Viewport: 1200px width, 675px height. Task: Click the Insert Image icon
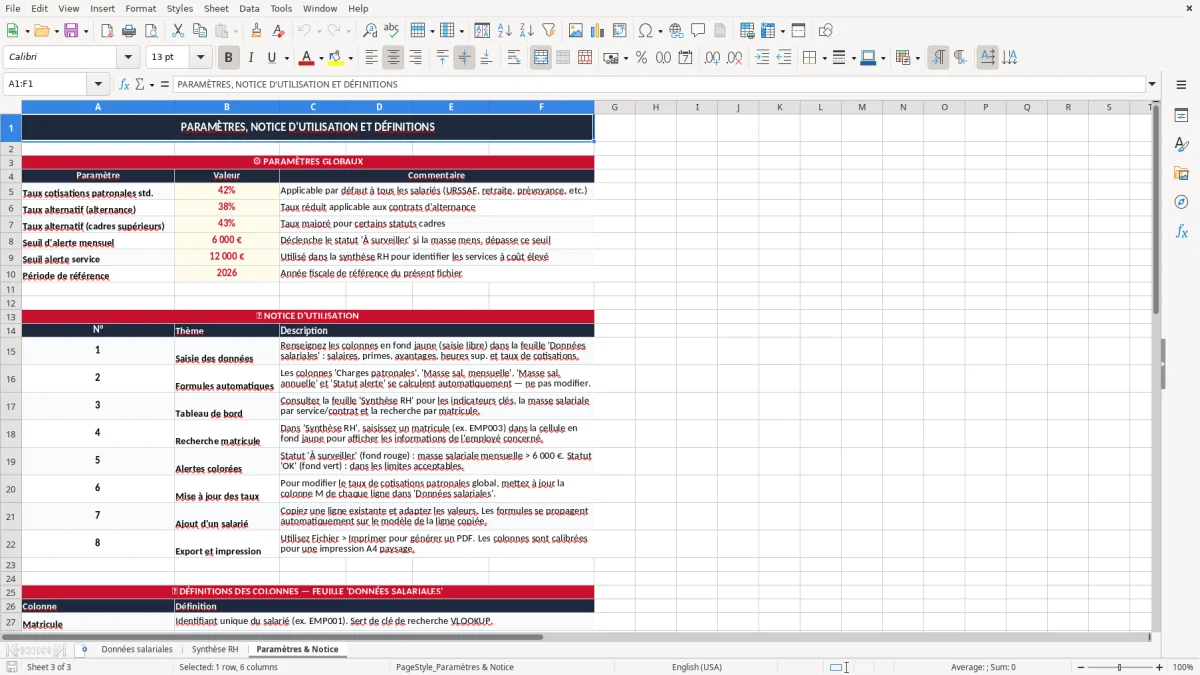point(575,31)
